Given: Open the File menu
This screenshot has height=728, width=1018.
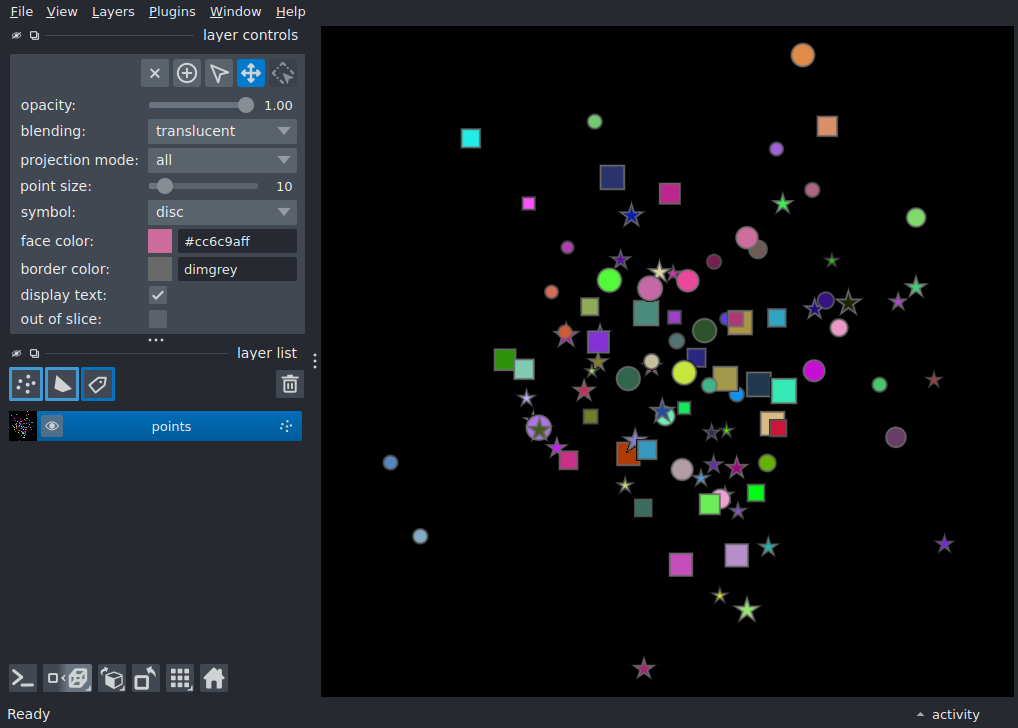Looking at the screenshot, I should pos(21,12).
